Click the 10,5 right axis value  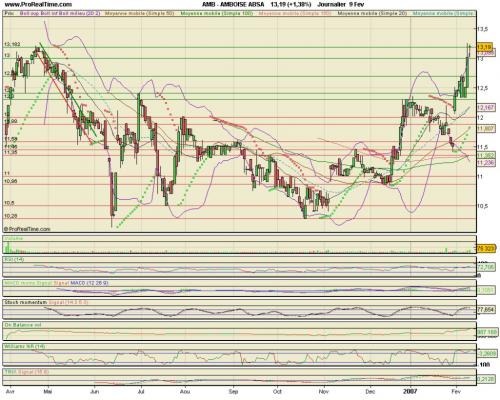(482, 206)
